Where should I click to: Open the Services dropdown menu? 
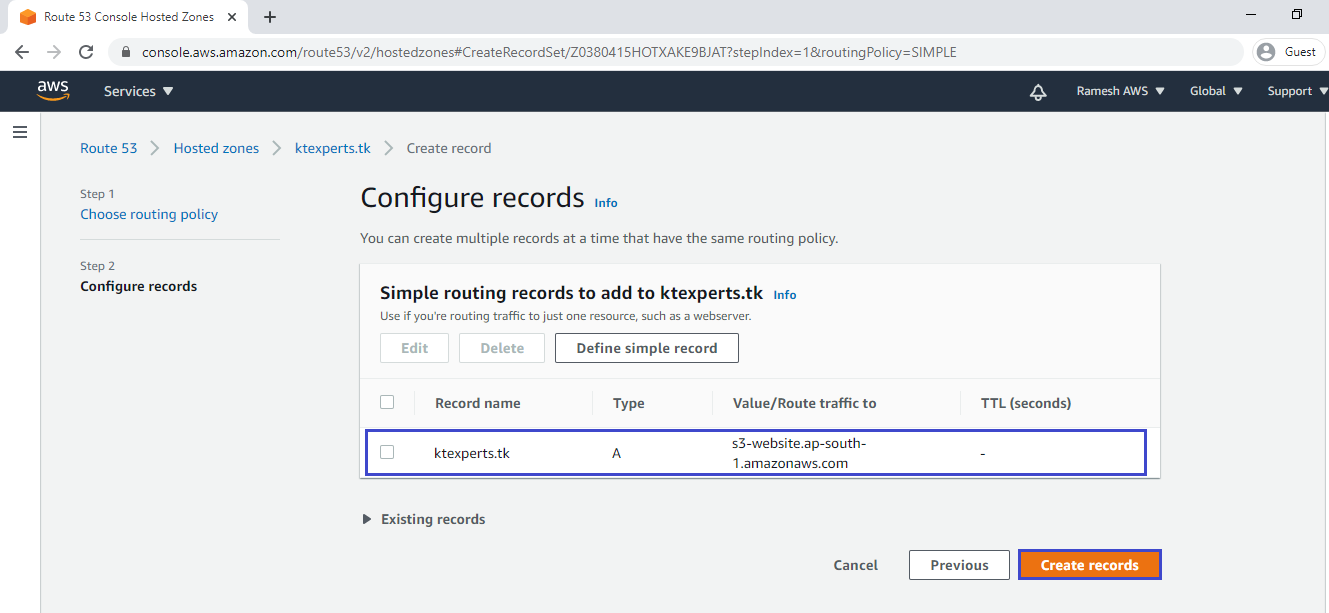point(139,91)
